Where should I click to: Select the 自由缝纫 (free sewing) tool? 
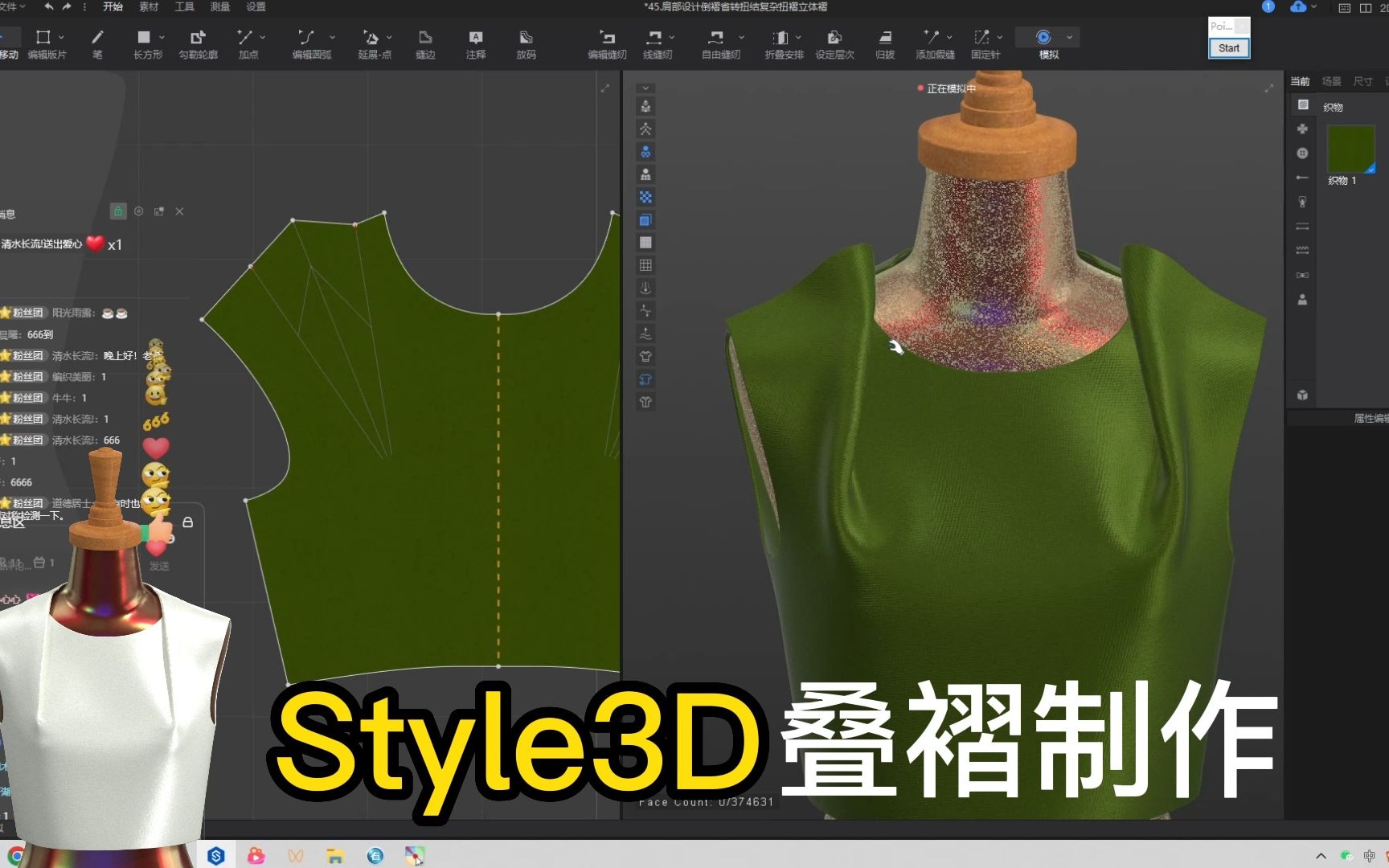[720, 44]
